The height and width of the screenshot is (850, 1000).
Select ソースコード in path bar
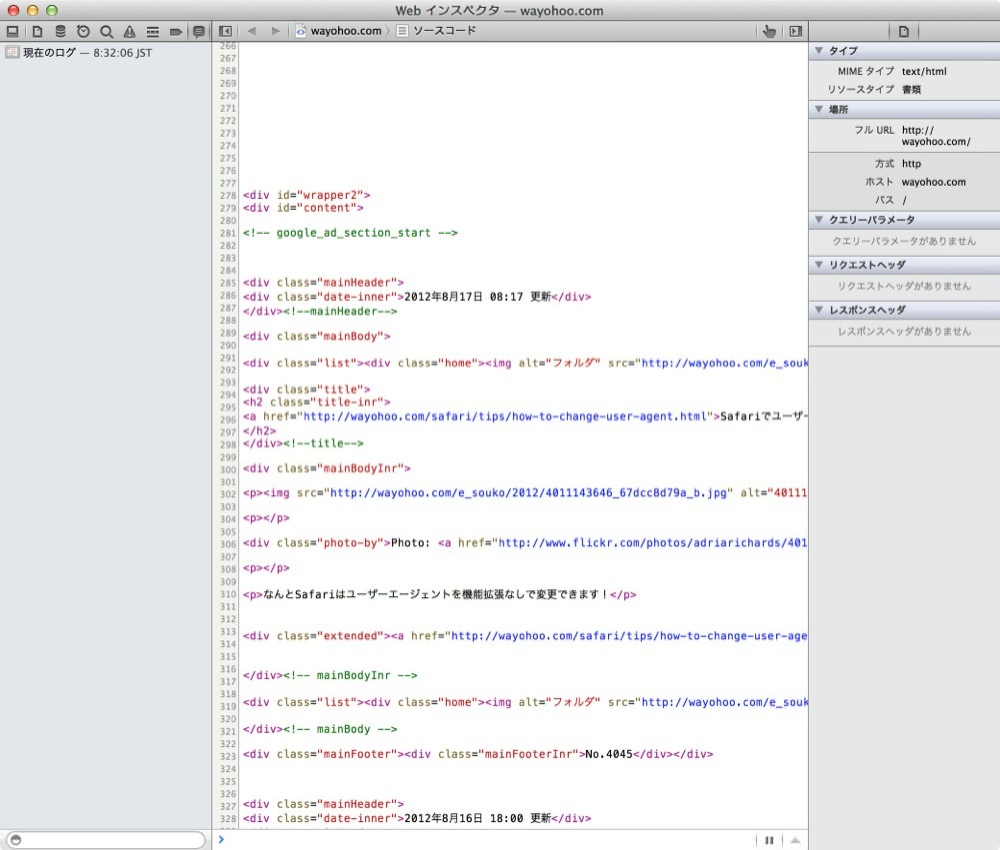[x=436, y=31]
